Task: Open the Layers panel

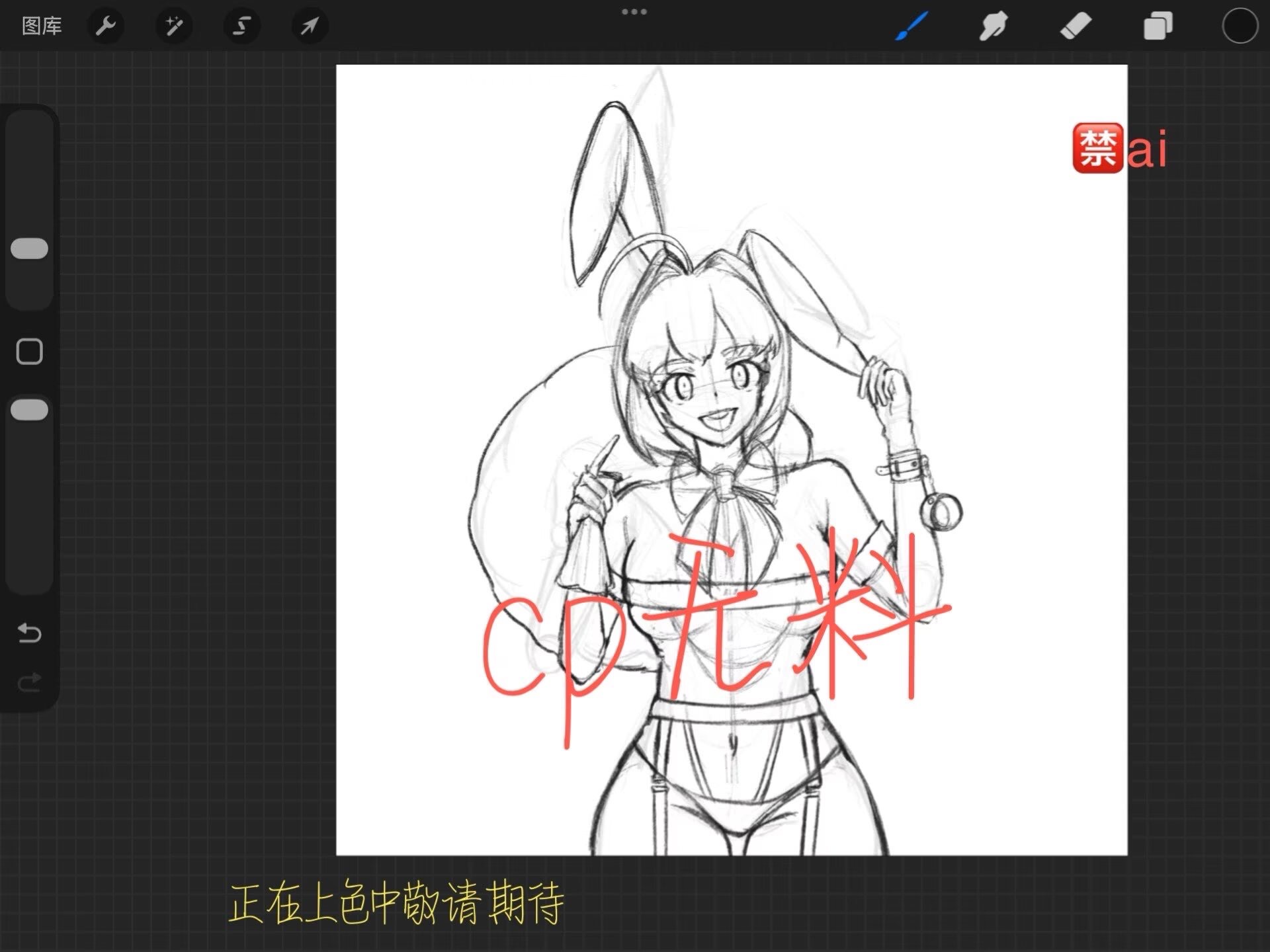Action: [1158, 26]
